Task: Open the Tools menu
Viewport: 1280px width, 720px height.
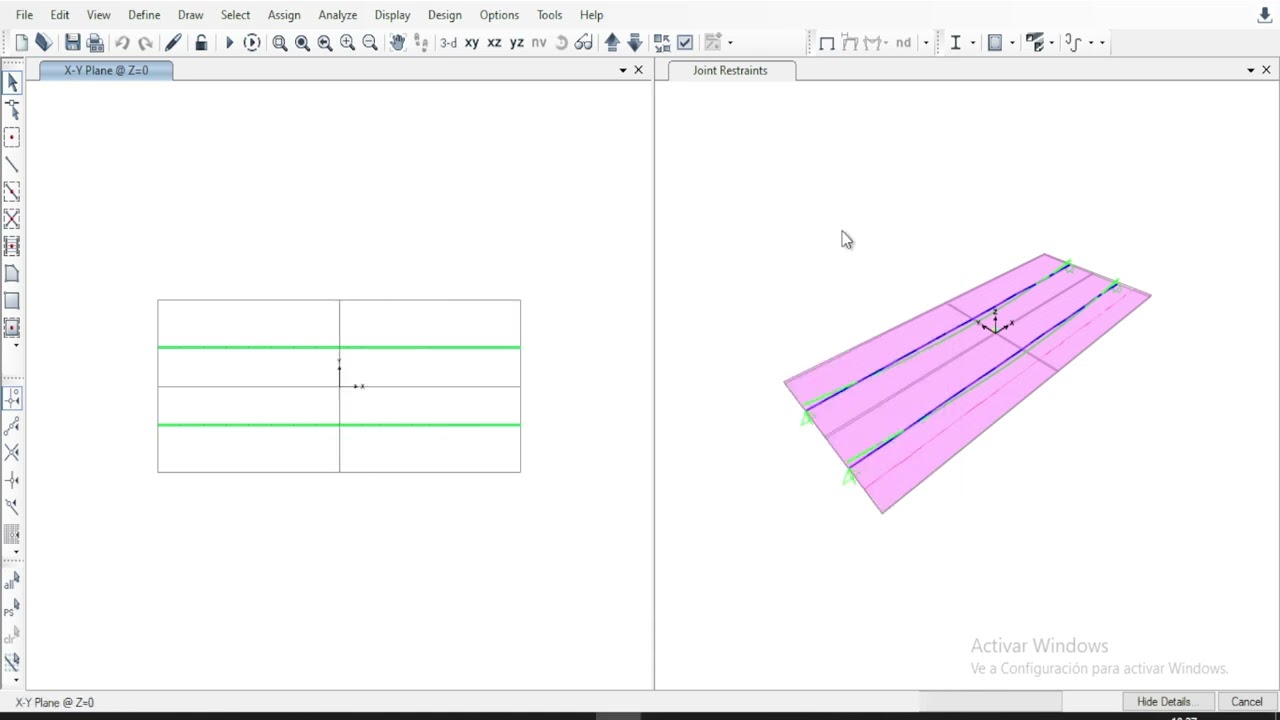Action: (549, 15)
